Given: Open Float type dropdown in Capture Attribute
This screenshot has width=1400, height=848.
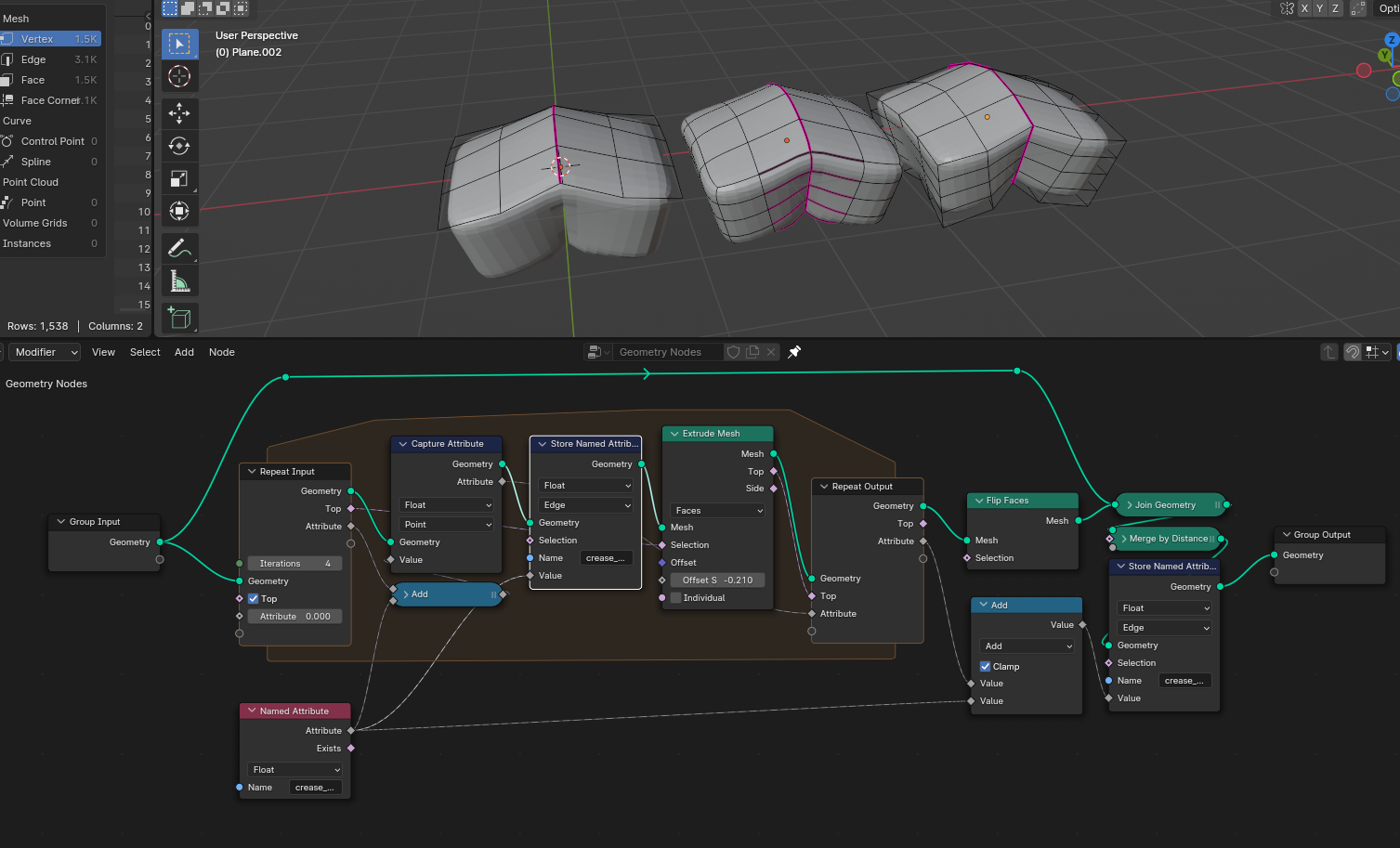Looking at the screenshot, I should [x=448, y=505].
